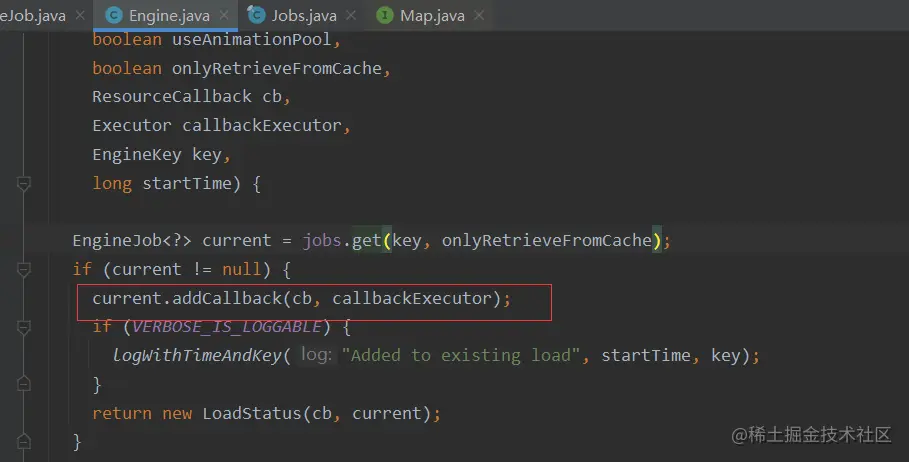Click the 'jobs' field reference
This screenshot has height=462, width=909.
[322, 240]
